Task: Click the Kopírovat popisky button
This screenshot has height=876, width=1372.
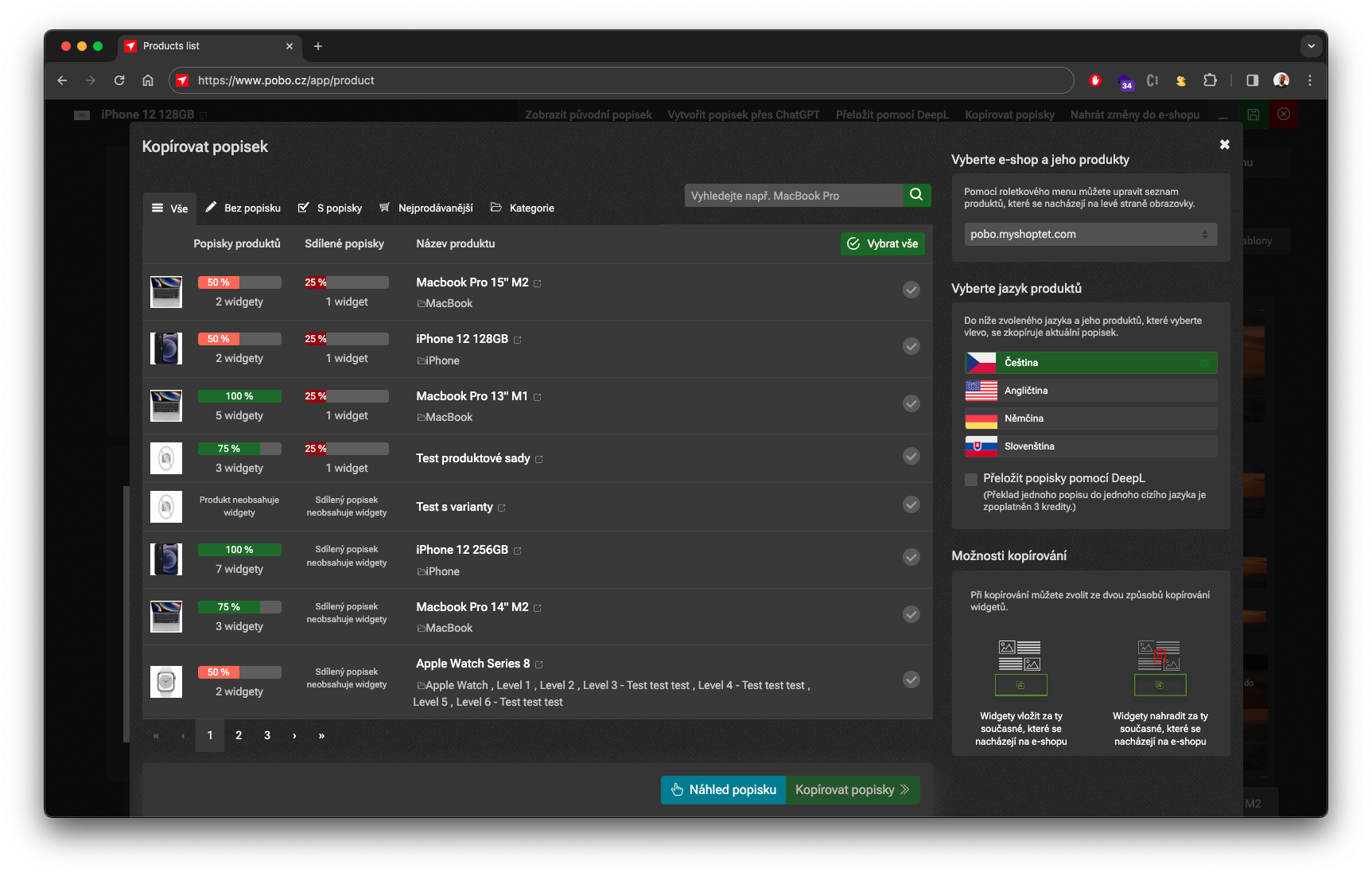Action: [x=853, y=790]
